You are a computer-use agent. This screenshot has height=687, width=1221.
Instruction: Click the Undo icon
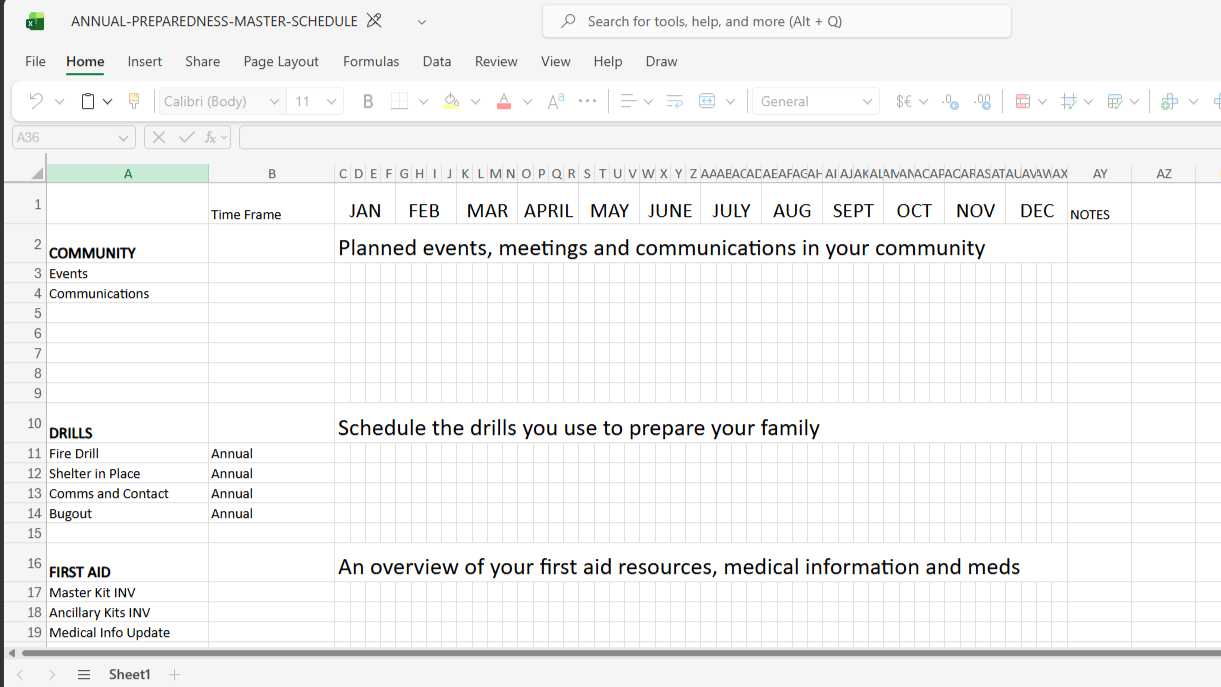[x=36, y=101]
